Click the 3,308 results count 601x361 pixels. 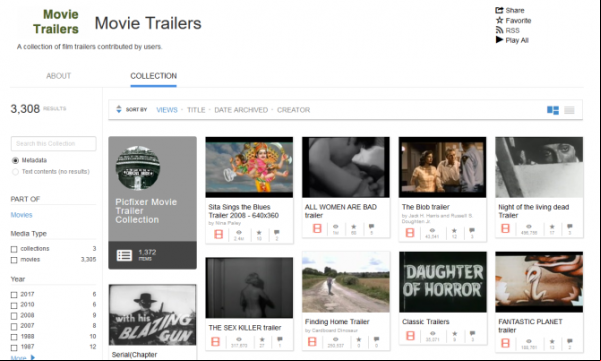[x=25, y=109]
